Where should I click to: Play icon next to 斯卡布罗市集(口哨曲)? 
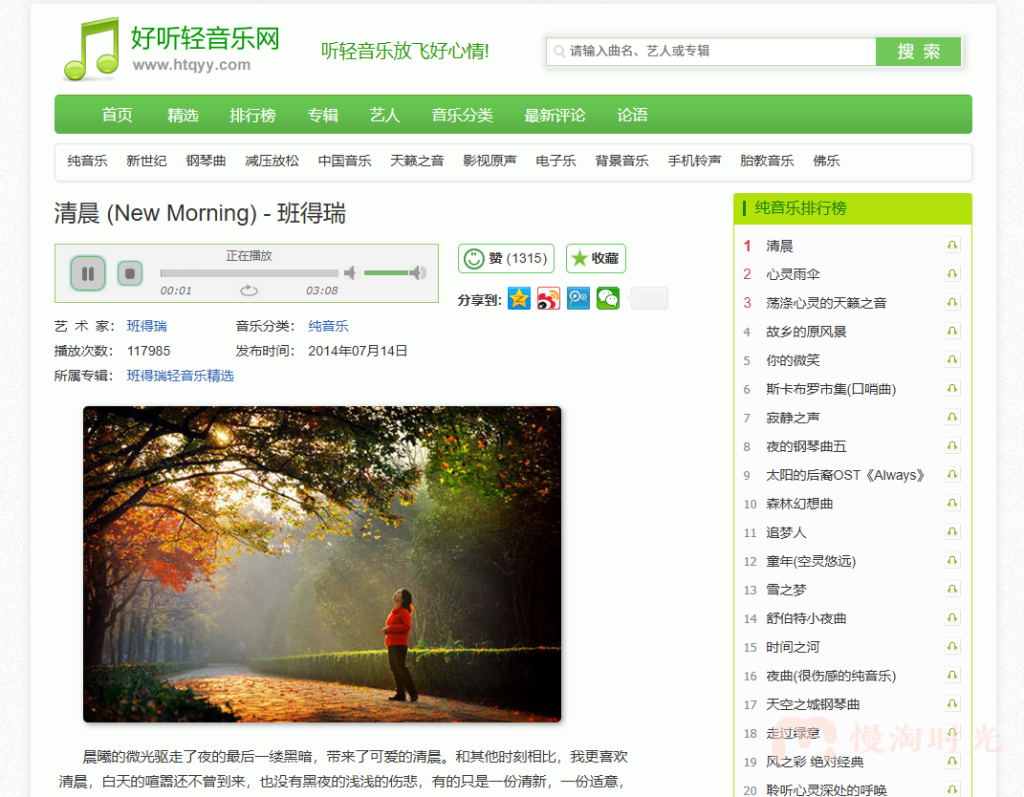coord(952,389)
